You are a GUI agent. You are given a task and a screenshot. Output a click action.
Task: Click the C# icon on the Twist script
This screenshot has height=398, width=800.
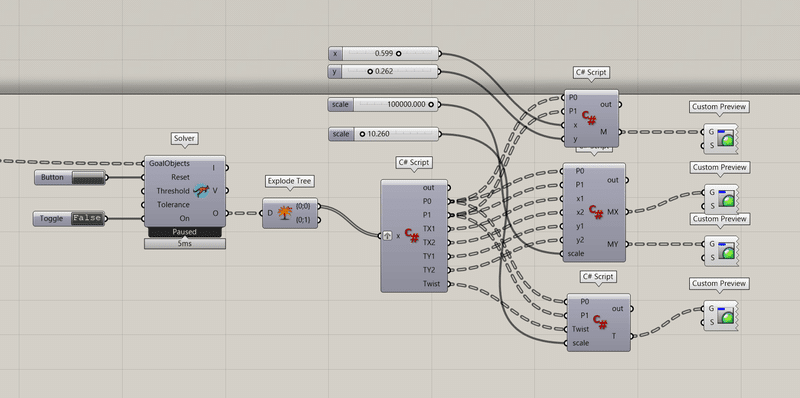(x=600, y=322)
